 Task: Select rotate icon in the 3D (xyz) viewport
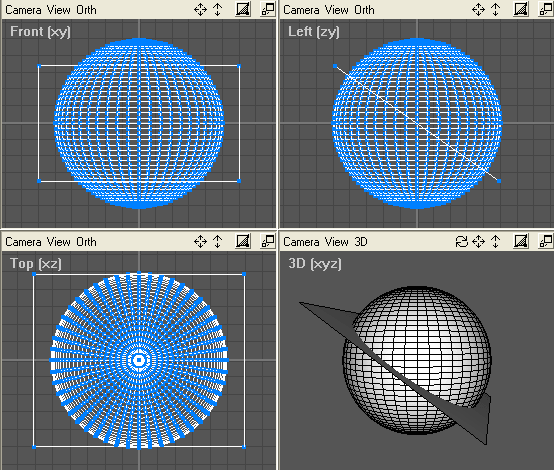[461, 242]
